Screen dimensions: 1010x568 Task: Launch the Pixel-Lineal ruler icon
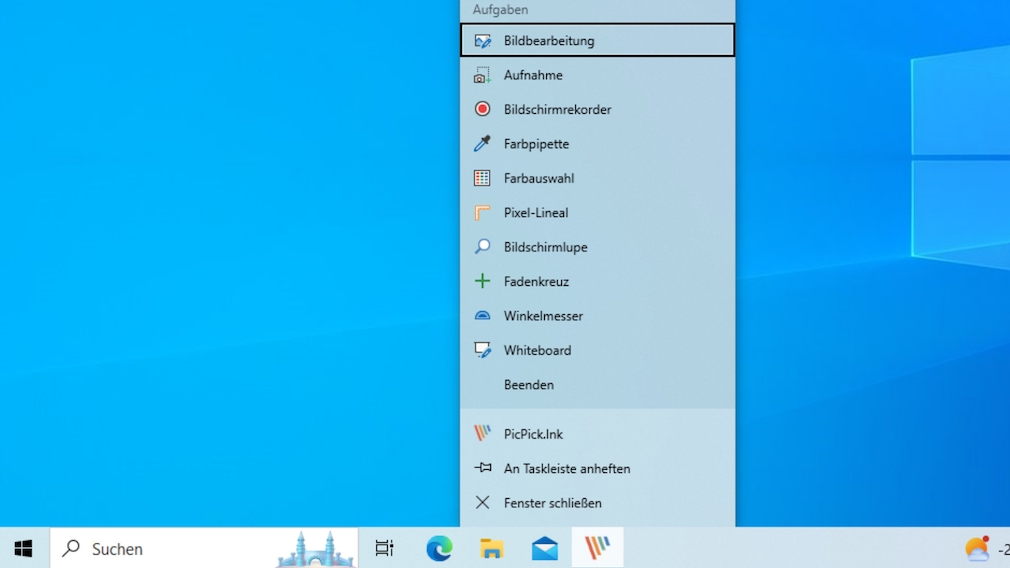482,213
